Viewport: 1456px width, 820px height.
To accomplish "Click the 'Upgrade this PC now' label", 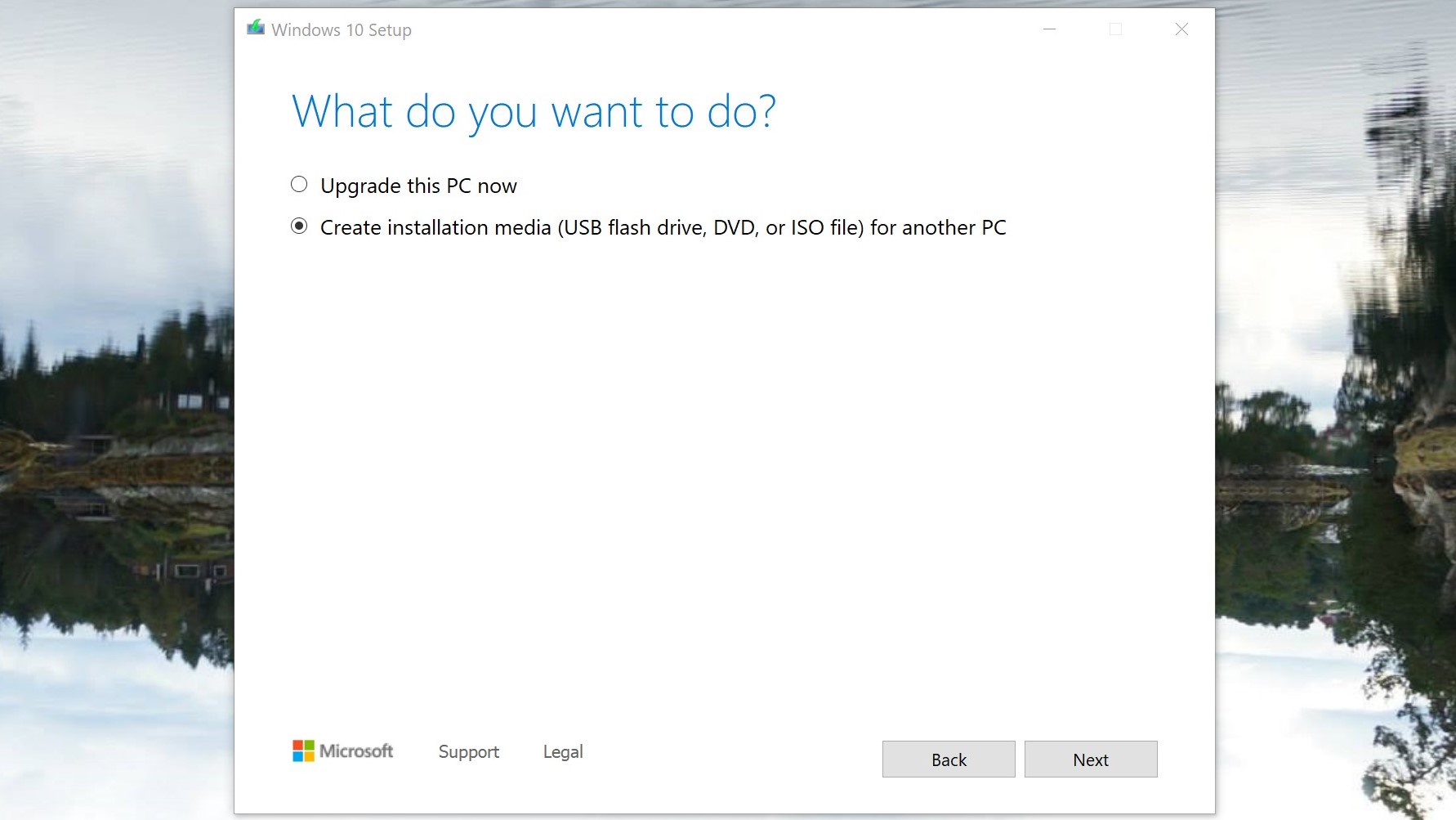I will (x=418, y=186).
